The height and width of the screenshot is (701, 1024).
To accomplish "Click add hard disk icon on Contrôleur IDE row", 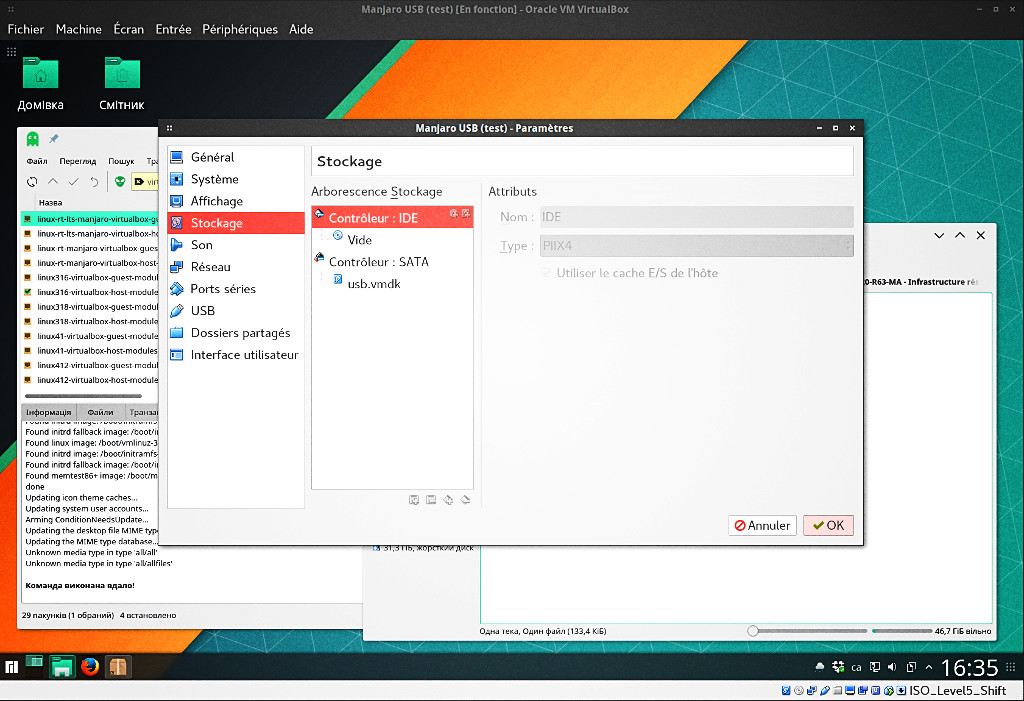I will 466,214.
